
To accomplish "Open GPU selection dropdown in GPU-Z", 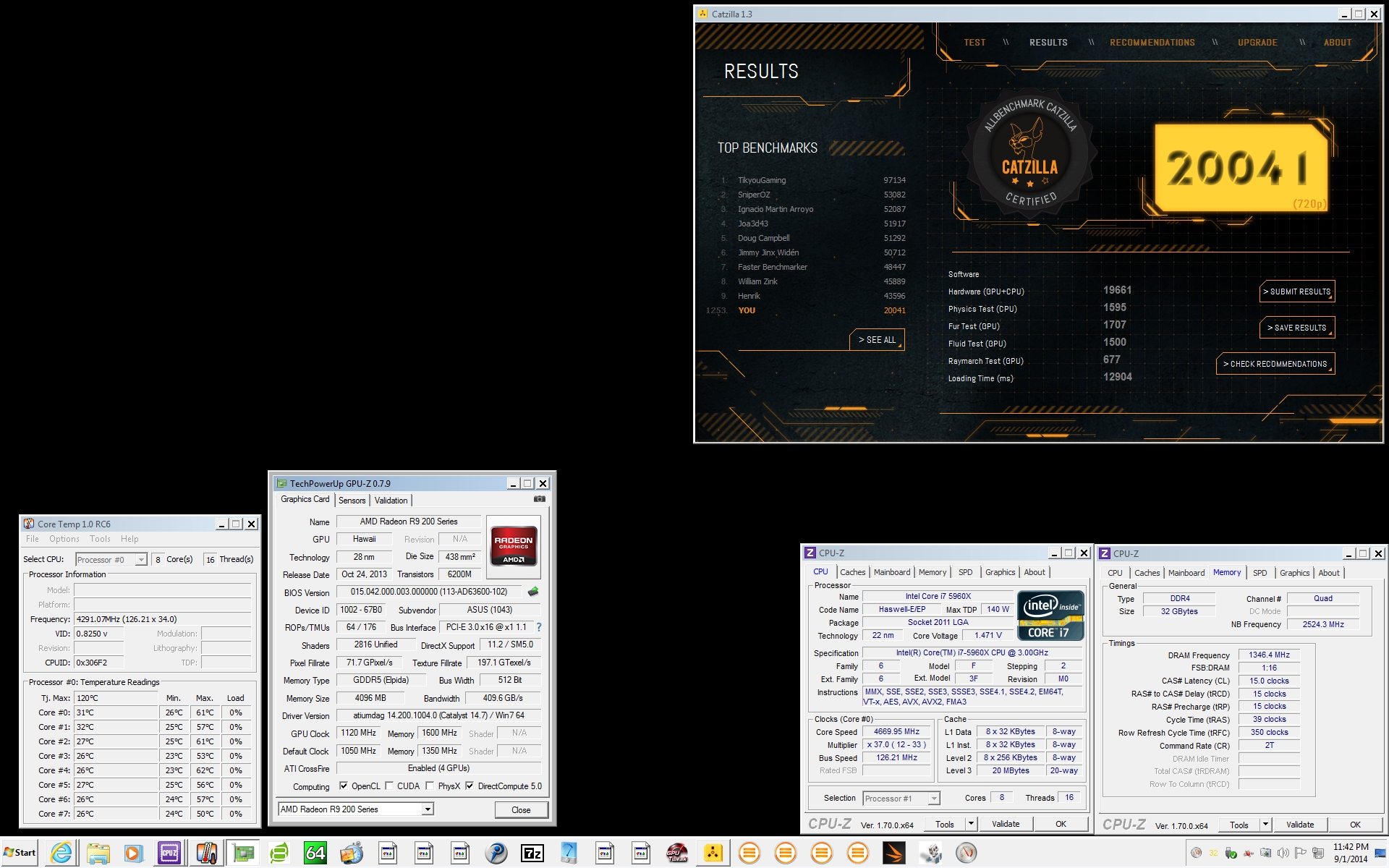I will tap(428, 809).
